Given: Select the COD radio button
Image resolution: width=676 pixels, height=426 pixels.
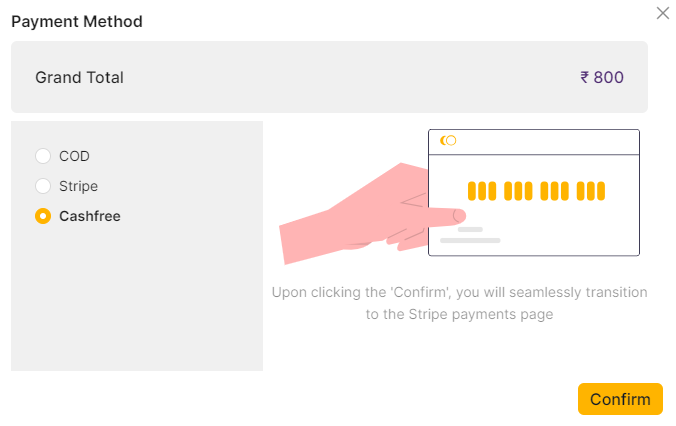Looking at the screenshot, I should pos(43,156).
